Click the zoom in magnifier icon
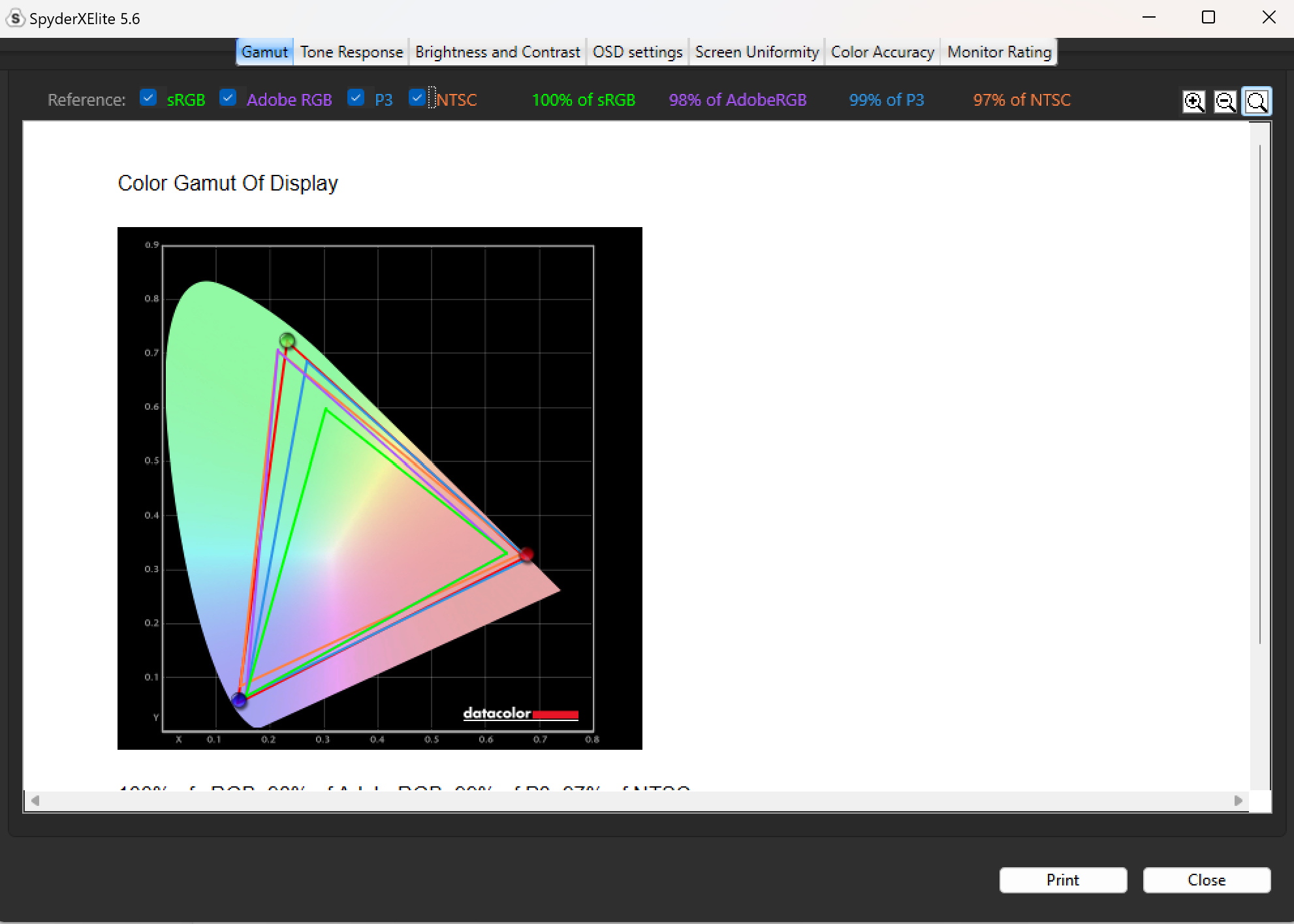 [1195, 99]
